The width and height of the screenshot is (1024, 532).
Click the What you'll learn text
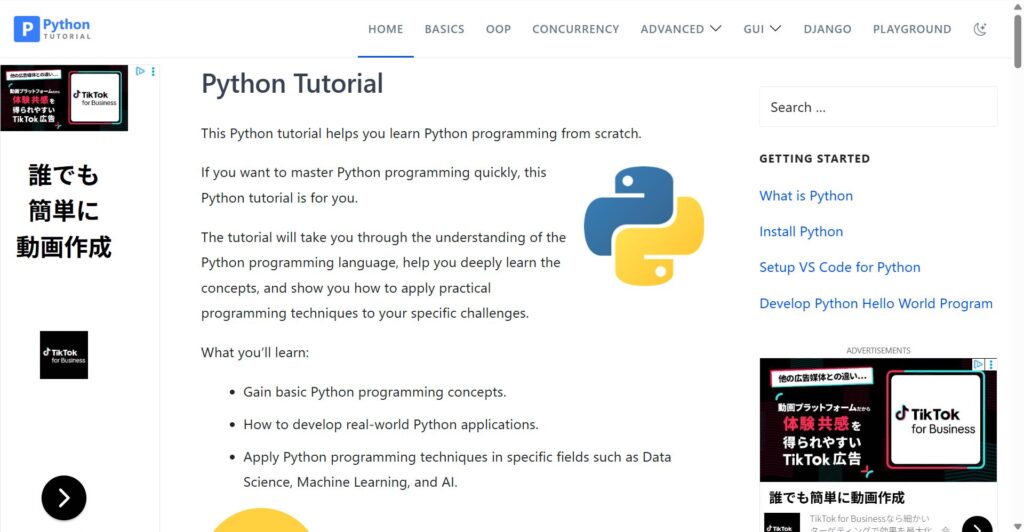tap(255, 352)
